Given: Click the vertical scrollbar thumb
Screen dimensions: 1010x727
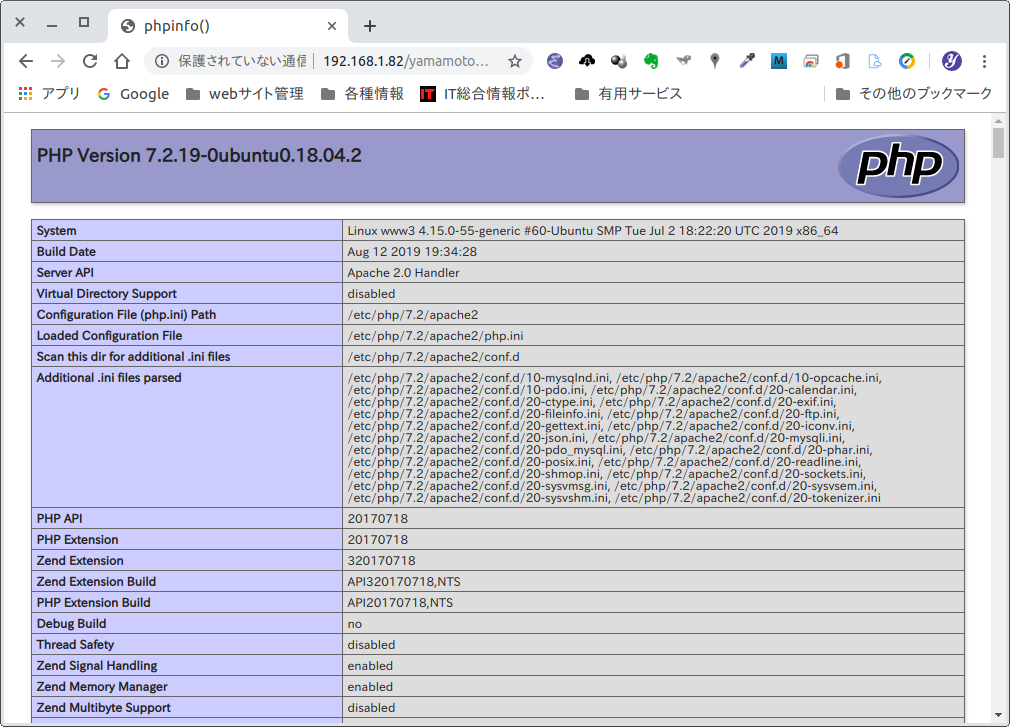Looking at the screenshot, I should coord(998,142).
